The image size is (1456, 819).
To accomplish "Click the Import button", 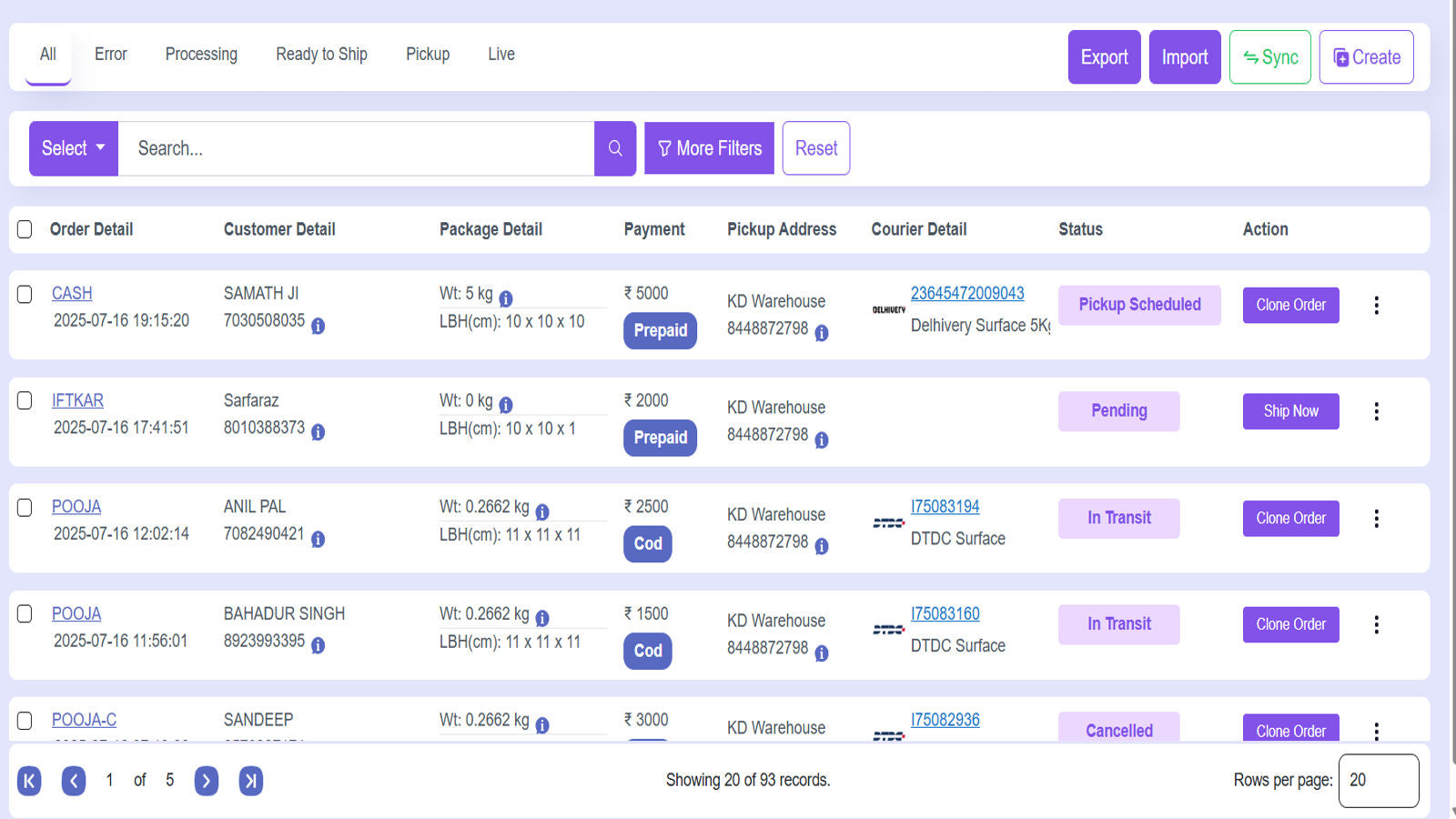I will [x=1185, y=57].
